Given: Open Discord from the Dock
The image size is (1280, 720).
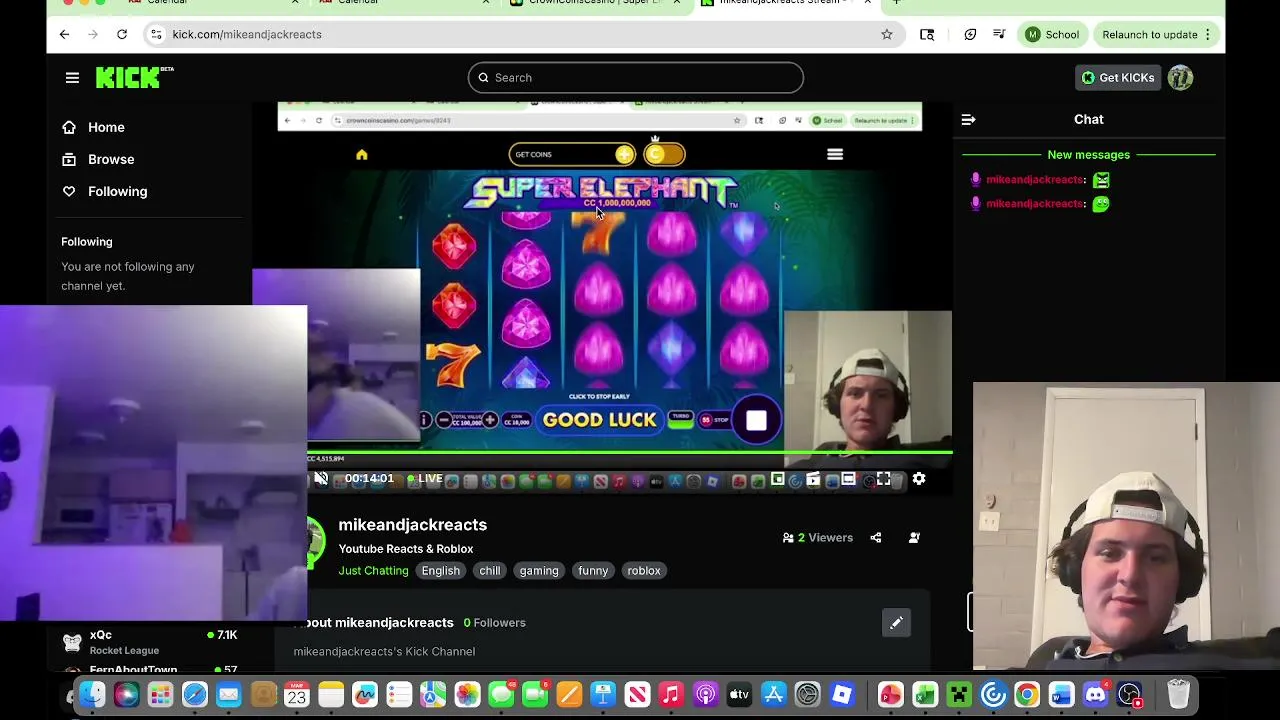Looking at the screenshot, I should tap(1095, 694).
